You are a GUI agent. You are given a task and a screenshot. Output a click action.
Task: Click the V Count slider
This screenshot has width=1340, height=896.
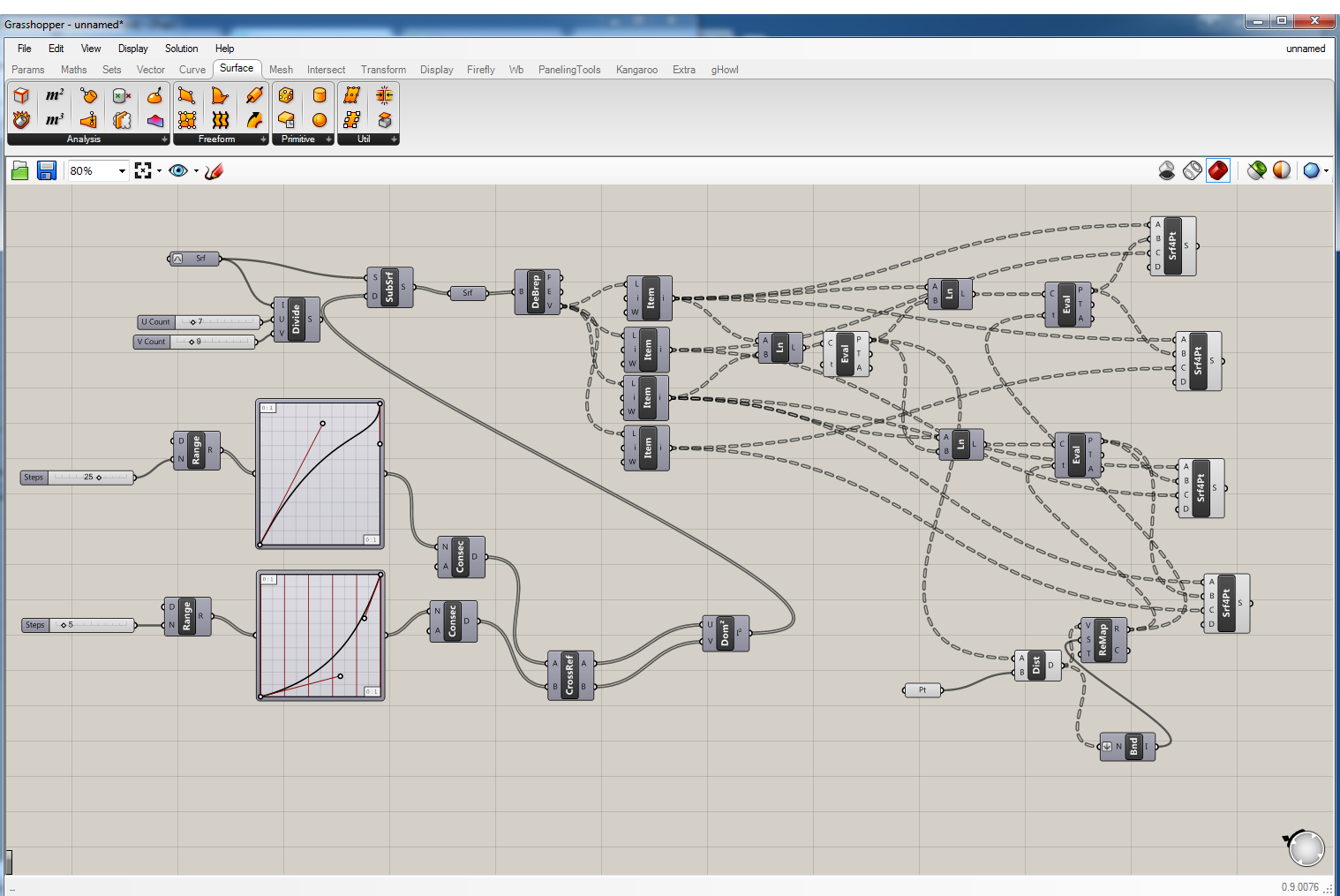[196, 342]
